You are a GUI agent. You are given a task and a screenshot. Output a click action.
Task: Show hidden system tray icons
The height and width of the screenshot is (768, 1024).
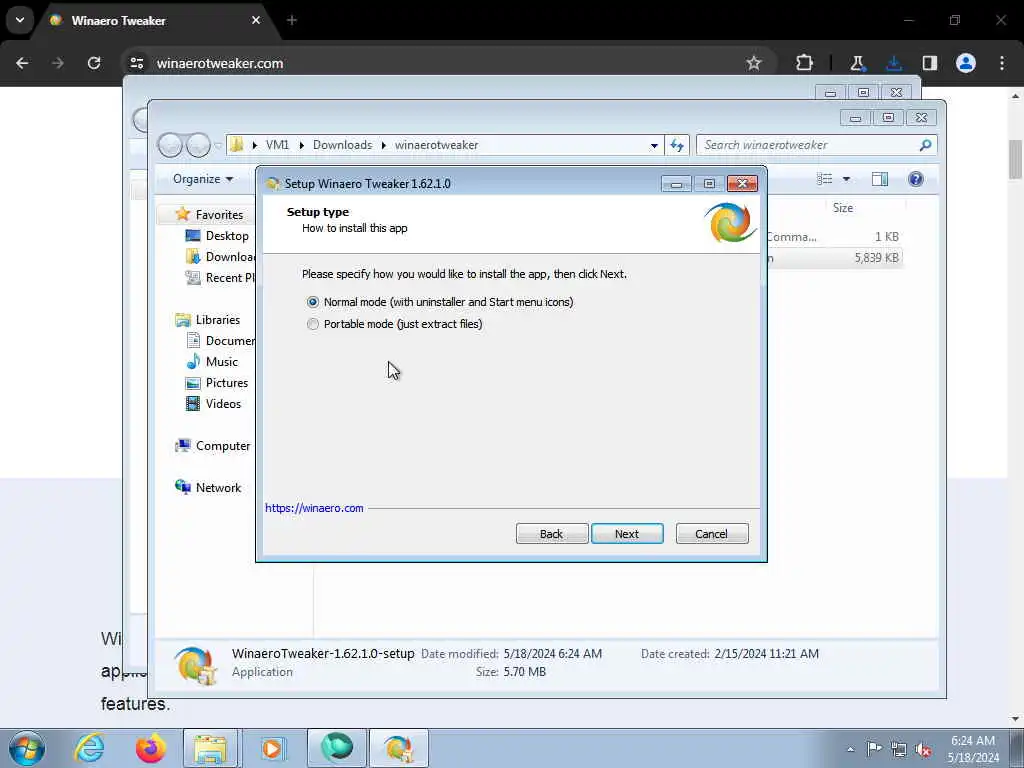[x=850, y=749]
